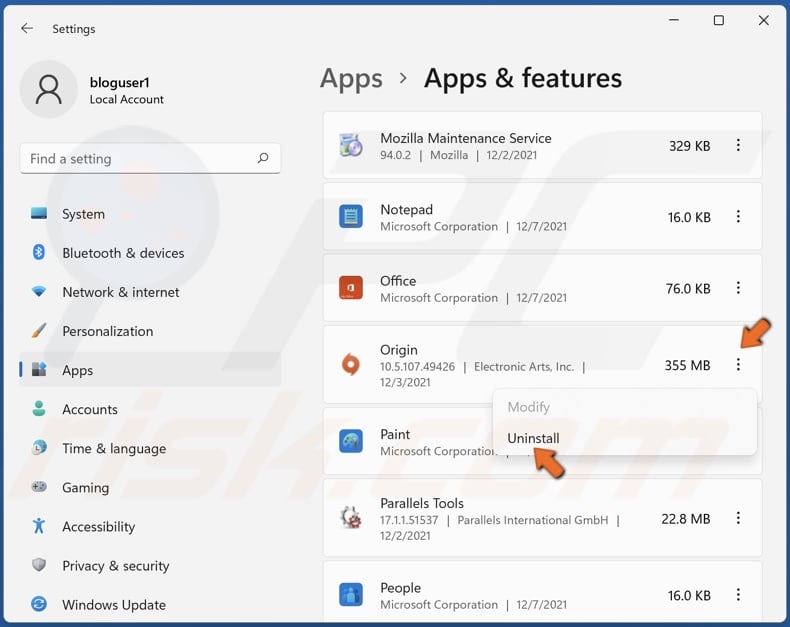This screenshot has height=627, width=790.
Task: Select the Mozilla Maintenance Service name
Action: pyautogui.click(x=466, y=138)
